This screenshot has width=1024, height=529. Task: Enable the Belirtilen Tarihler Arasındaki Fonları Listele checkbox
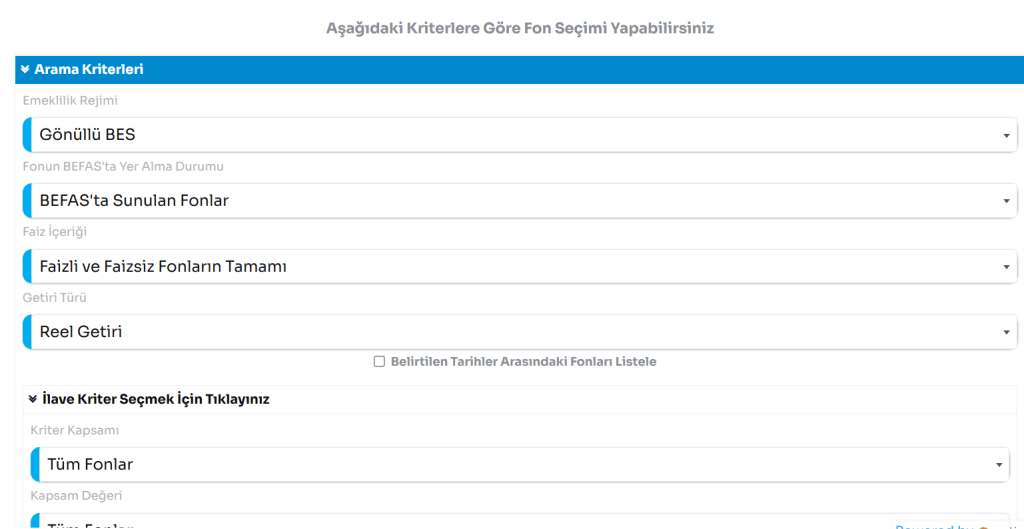click(379, 362)
